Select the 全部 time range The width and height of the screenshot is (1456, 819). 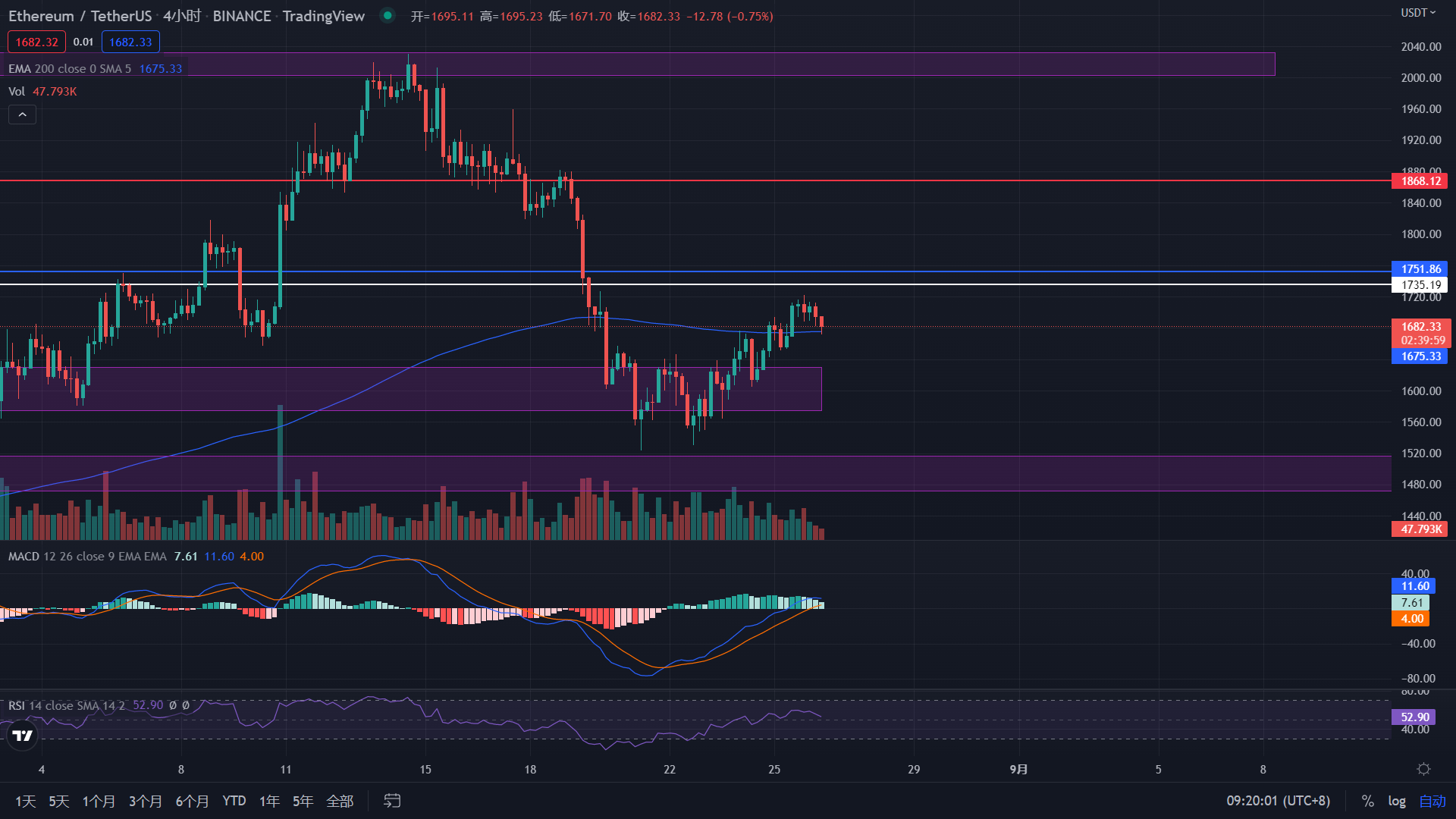(x=340, y=801)
